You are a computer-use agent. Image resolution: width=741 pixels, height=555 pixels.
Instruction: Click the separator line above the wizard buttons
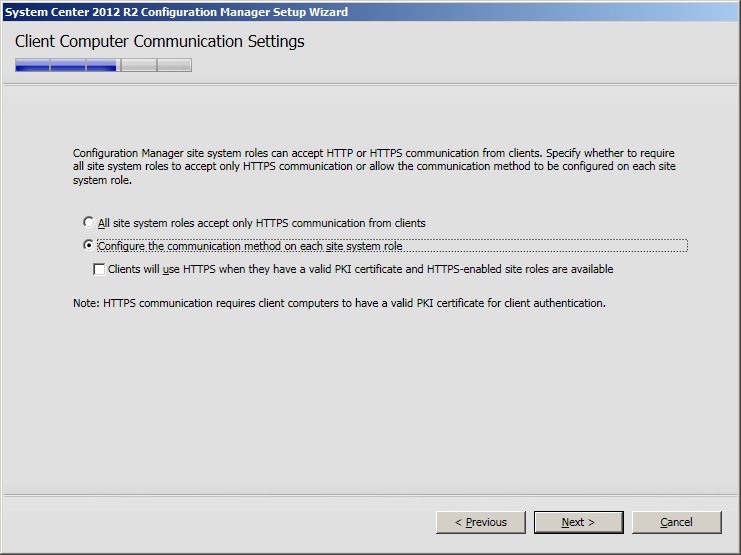pos(370,494)
